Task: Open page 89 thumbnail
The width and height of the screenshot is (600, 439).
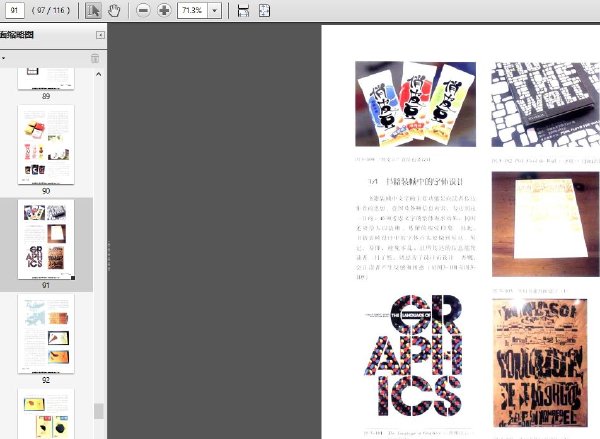Action: click(x=46, y=79)
